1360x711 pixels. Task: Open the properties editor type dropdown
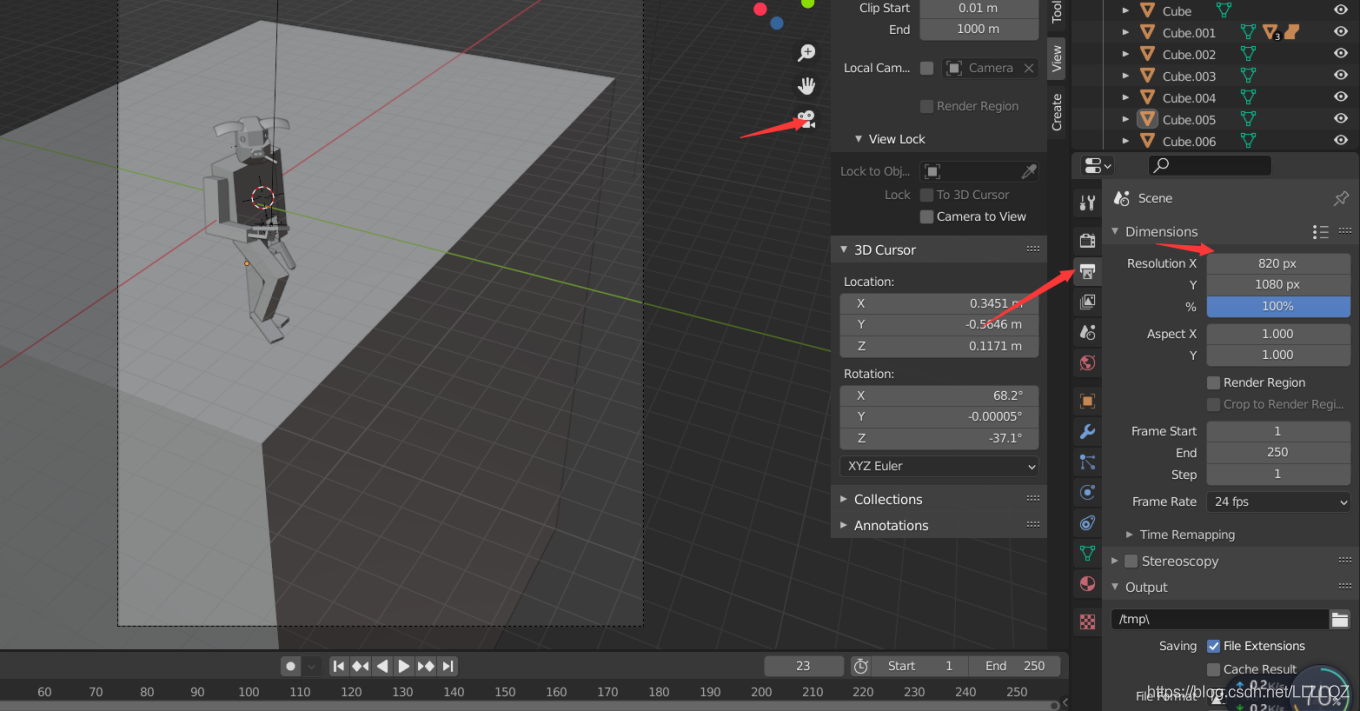click(1098, 165)
